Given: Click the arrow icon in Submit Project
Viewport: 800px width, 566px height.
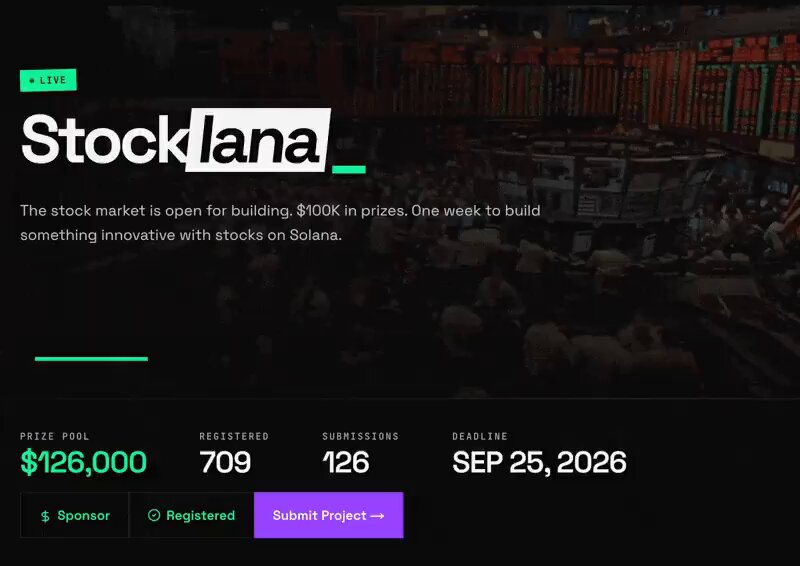Looking at the screenshot, I should pos(377,516).
